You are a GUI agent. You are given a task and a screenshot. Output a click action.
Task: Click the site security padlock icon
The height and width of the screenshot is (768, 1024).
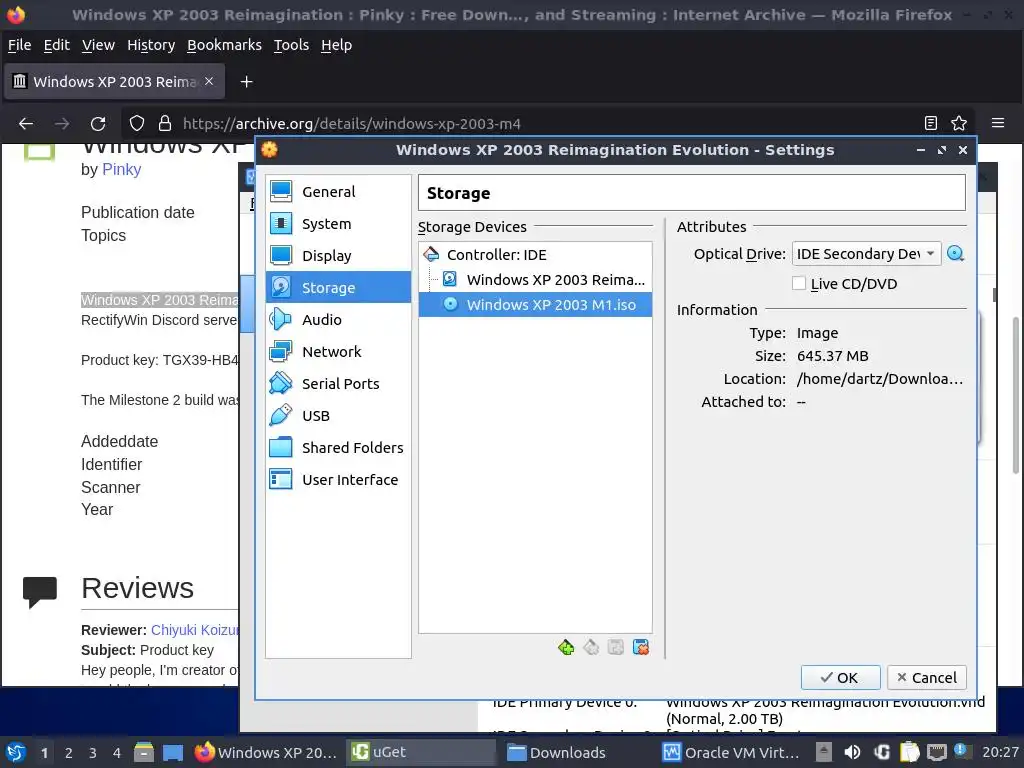(x=165, y=123)
